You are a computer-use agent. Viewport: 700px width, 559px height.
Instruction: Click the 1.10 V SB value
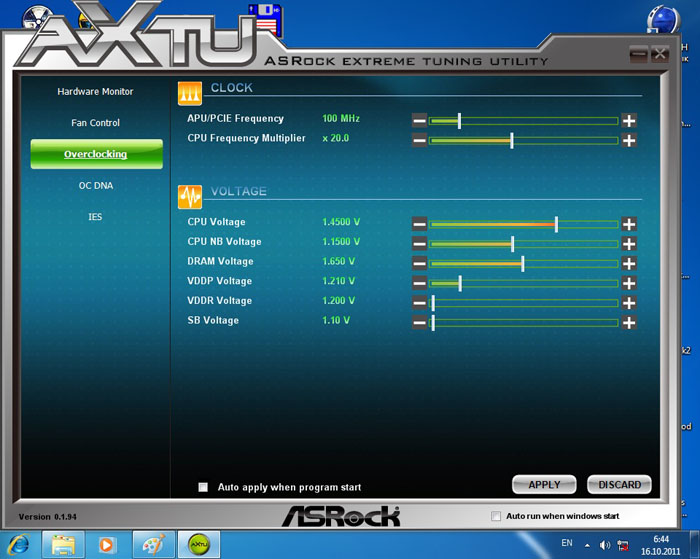336,320
